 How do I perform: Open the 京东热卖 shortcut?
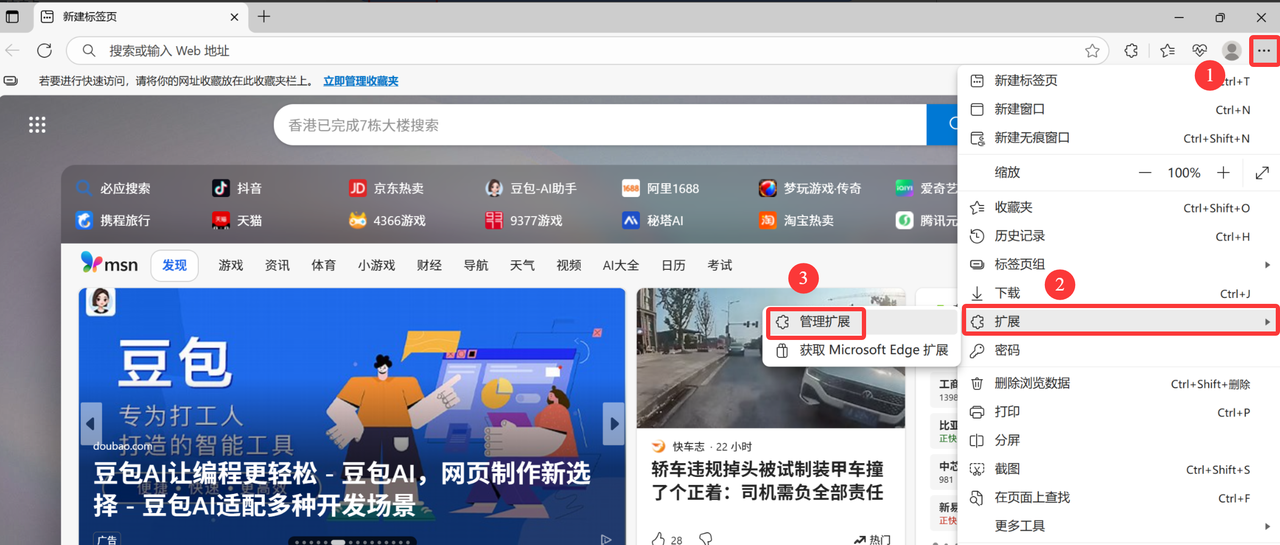coord(386,188)
